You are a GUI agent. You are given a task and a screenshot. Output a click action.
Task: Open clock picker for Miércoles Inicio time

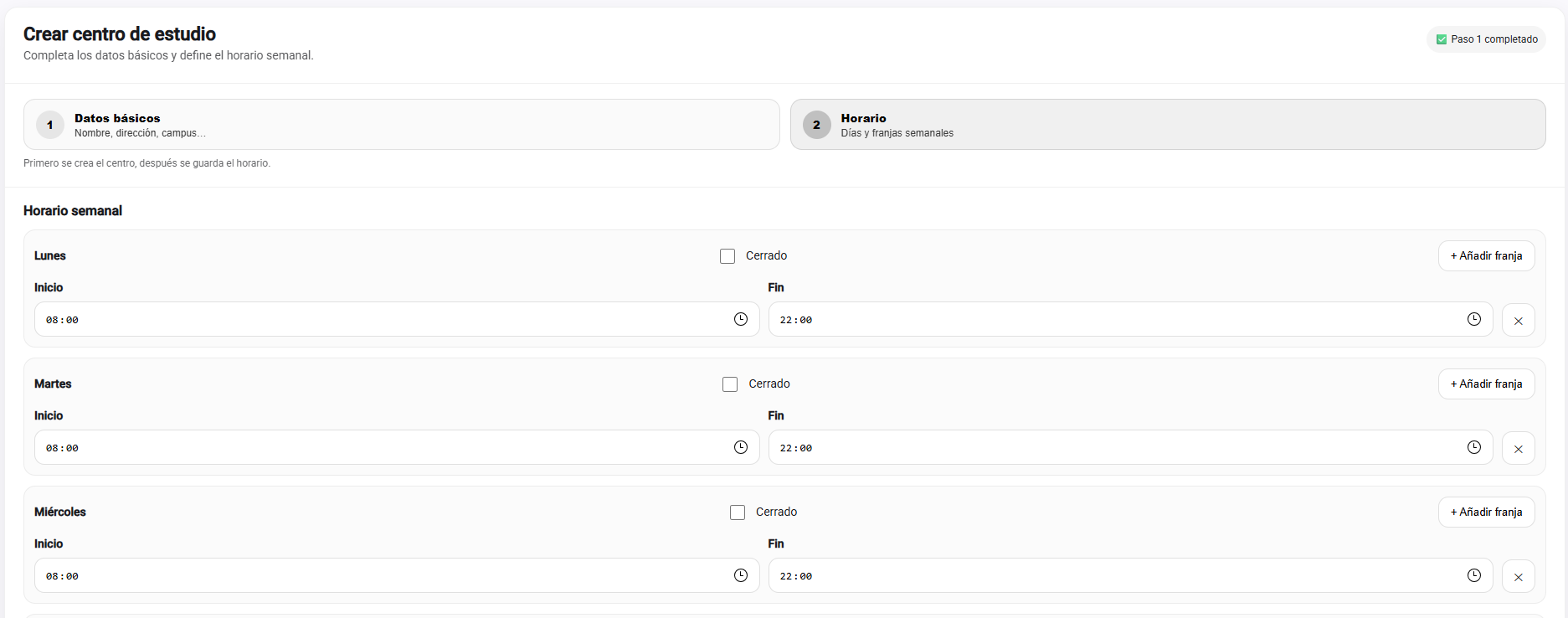[x=741, y=575]
